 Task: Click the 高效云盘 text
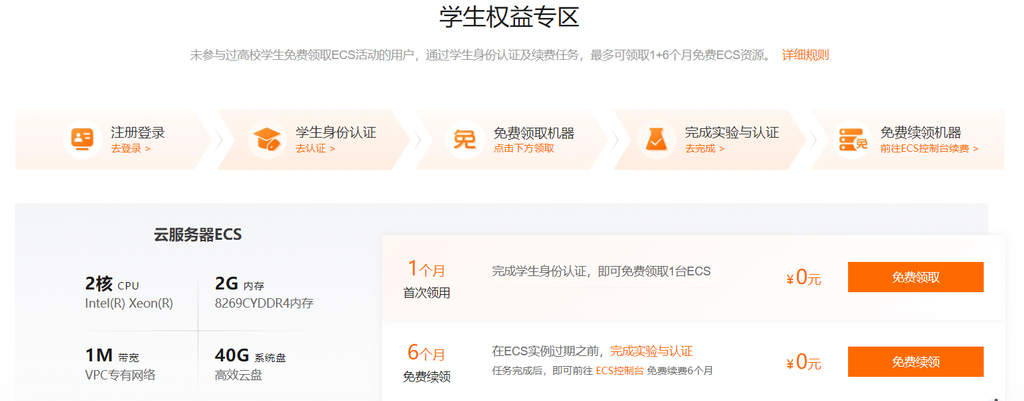point(237,376)
